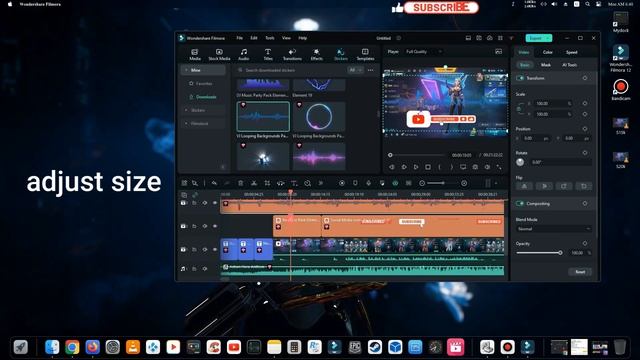Play the preview with the play button
The width and height of the screenshot is (640, 360).
[x=416, y=167]
